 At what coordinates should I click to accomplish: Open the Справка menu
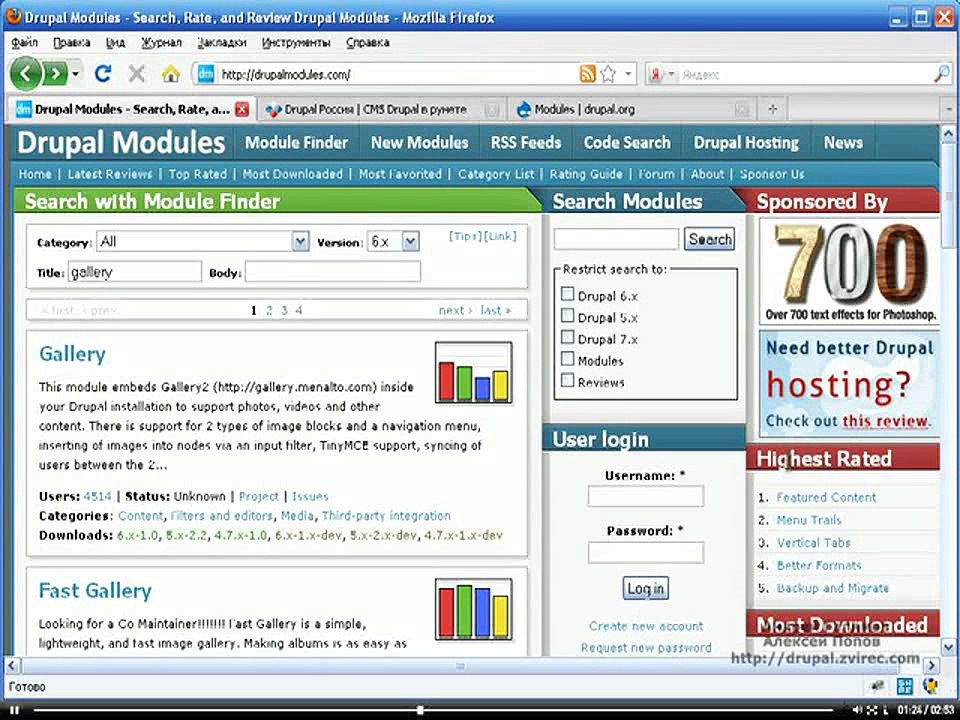coord(367,42)
